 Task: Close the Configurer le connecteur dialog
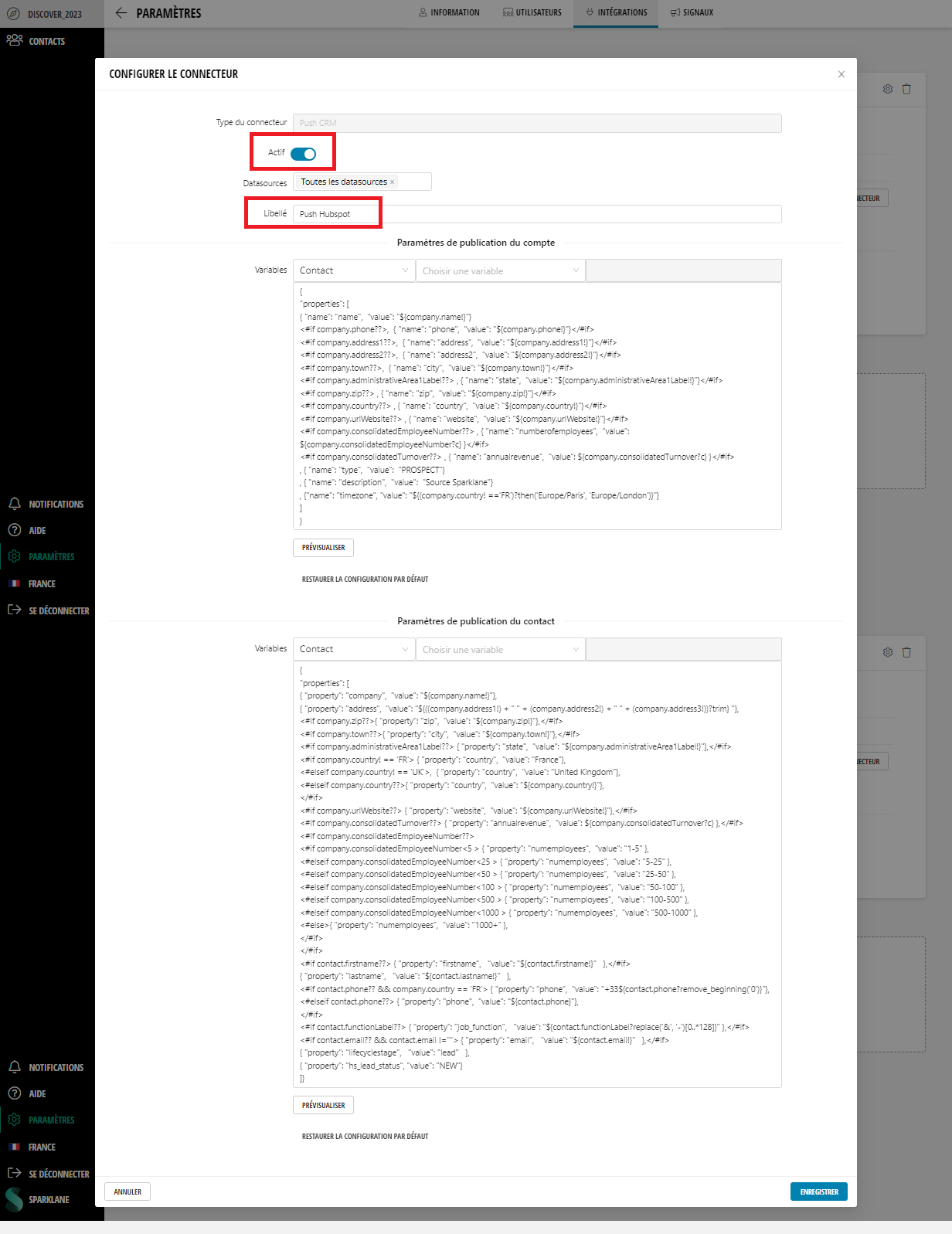841,74
